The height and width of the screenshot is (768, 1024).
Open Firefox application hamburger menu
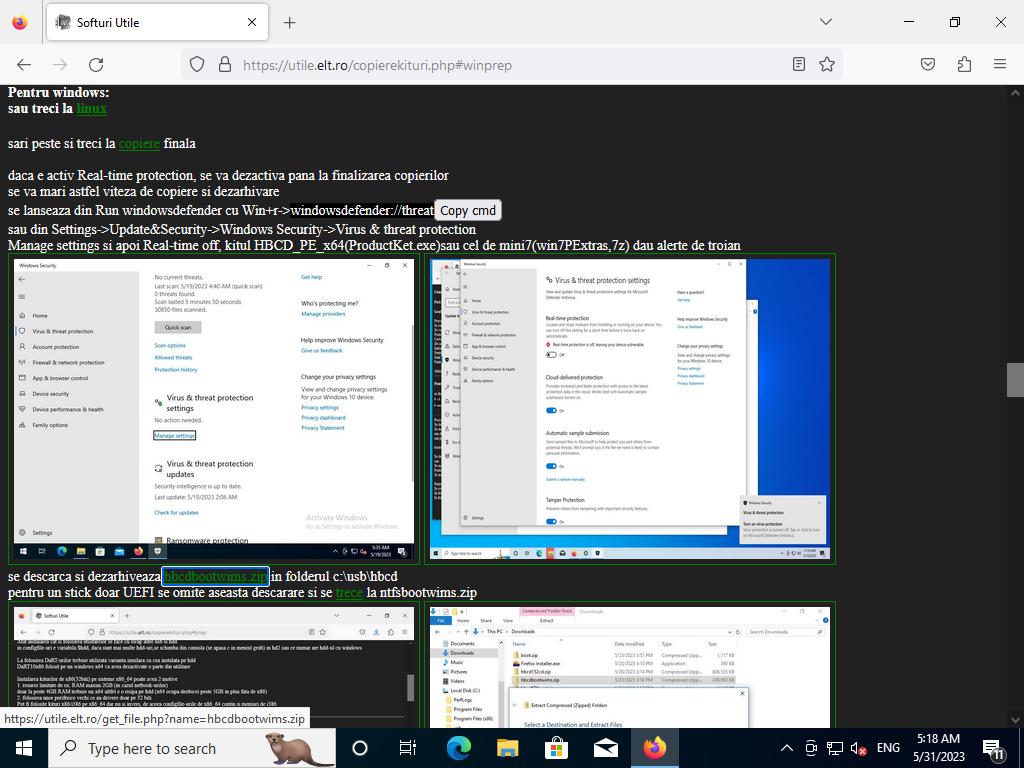(x=999, y=64)
